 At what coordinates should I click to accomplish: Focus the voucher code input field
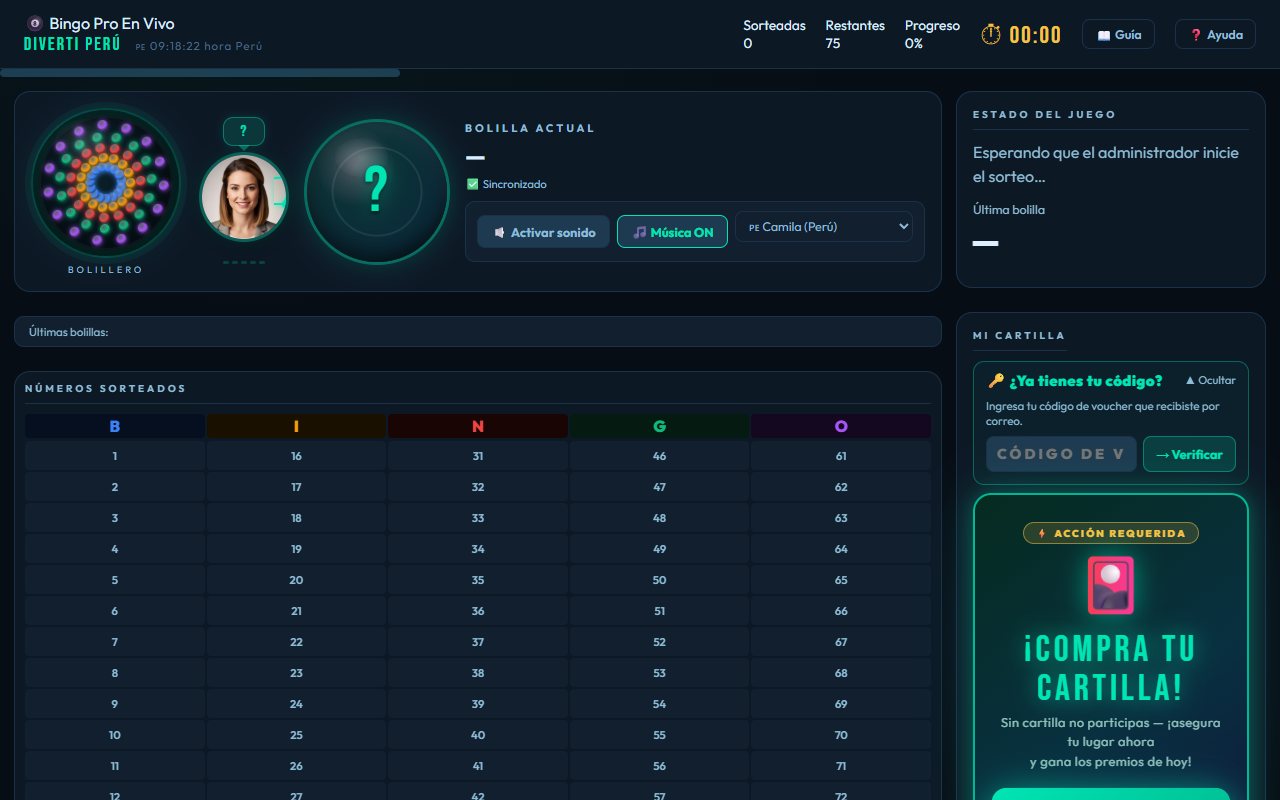coord(1061,454)
